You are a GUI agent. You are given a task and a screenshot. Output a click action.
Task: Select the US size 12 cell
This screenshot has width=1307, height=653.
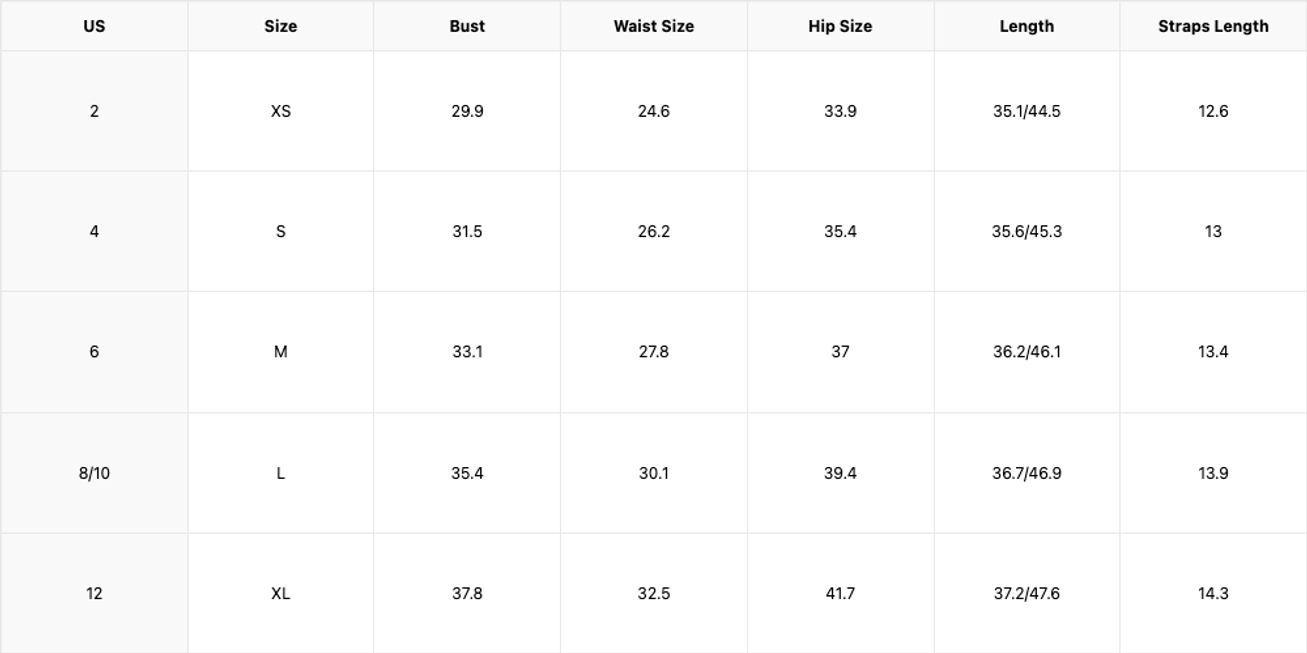[x=94, y=593]
